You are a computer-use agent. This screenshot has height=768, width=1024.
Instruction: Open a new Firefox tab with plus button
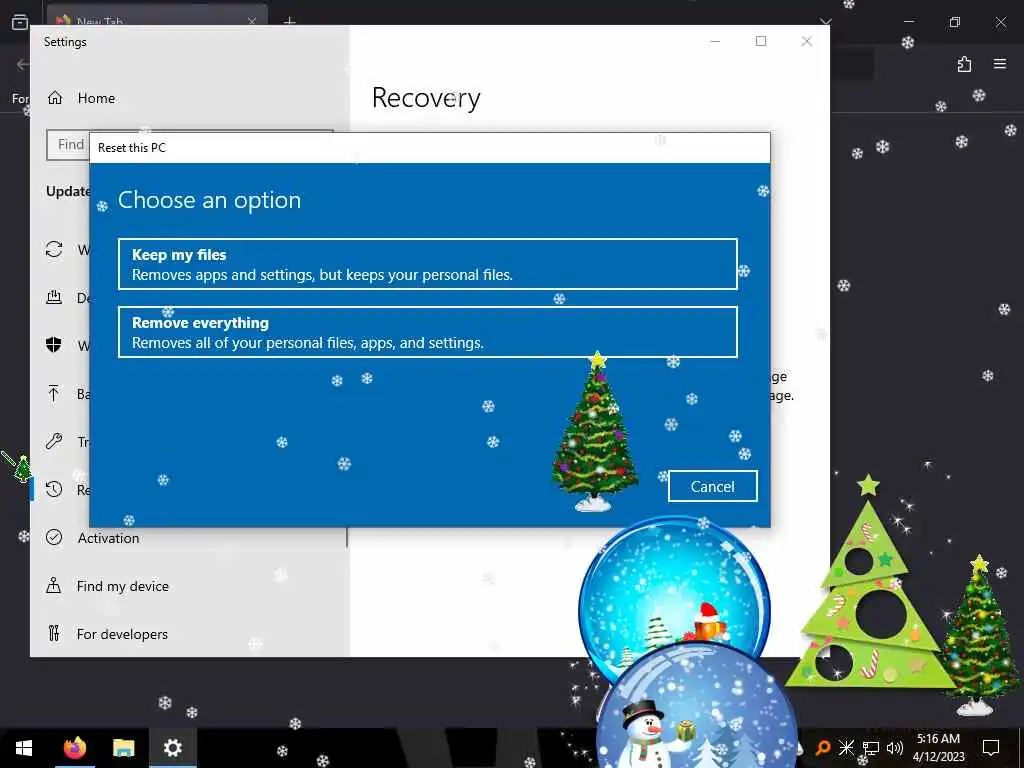[289, 21]
